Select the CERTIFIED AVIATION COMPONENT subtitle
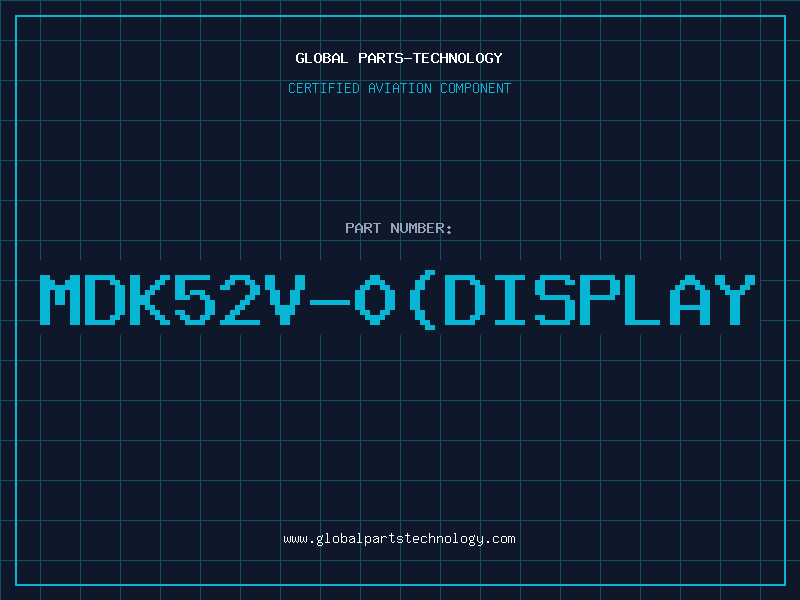 [x=399, y=88]
